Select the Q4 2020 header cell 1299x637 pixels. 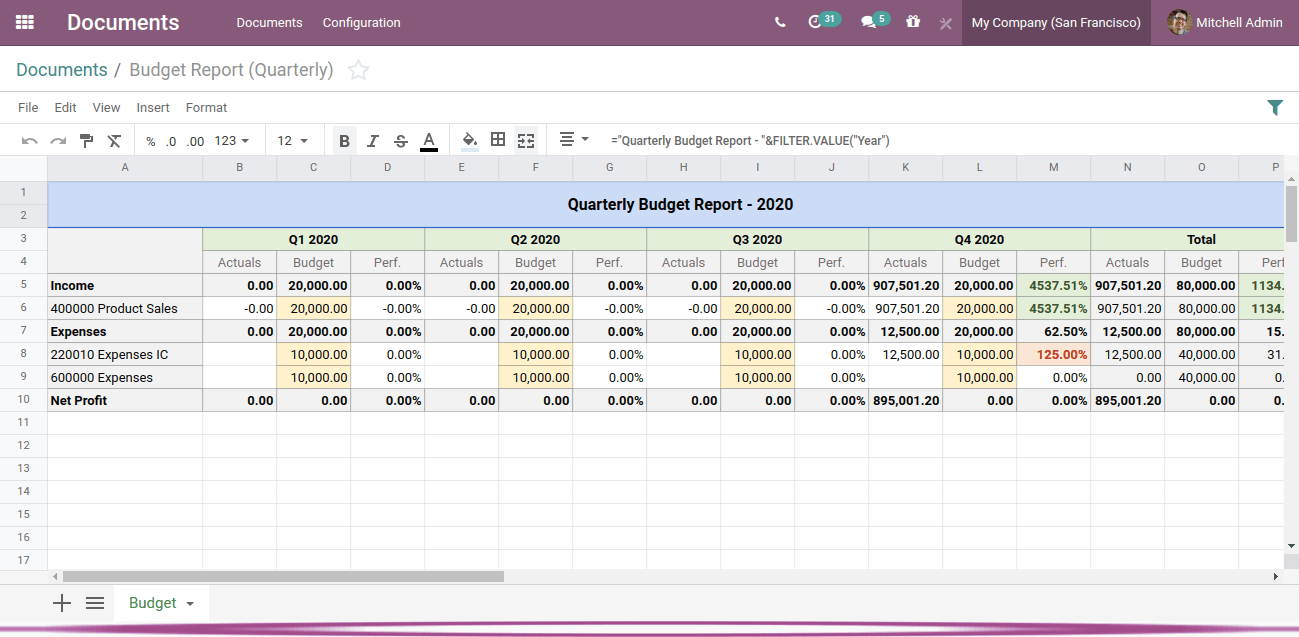pyautogui.click(x=980, y=239)
